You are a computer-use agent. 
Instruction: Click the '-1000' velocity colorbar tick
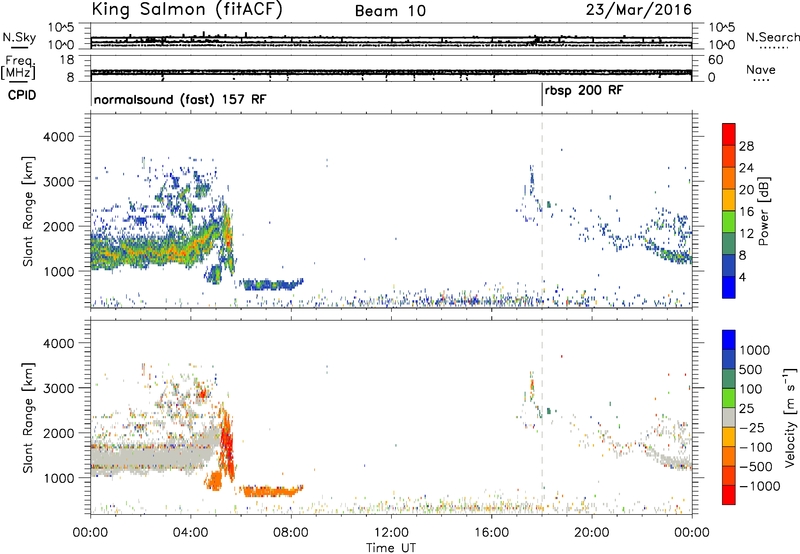760,486
